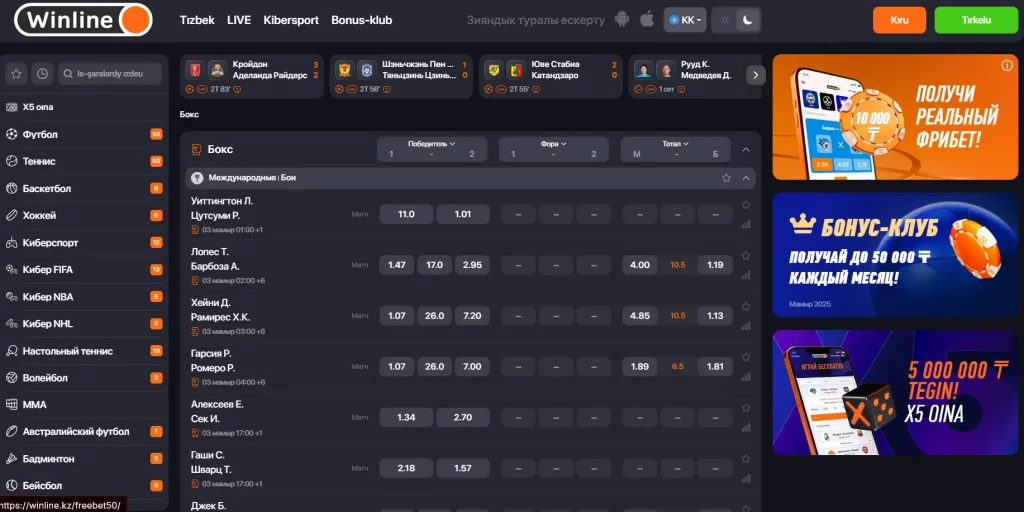The image size is (1024, 512).
Task: Open the Bonus-klub menu item
Action: click(x=362, y=20)
